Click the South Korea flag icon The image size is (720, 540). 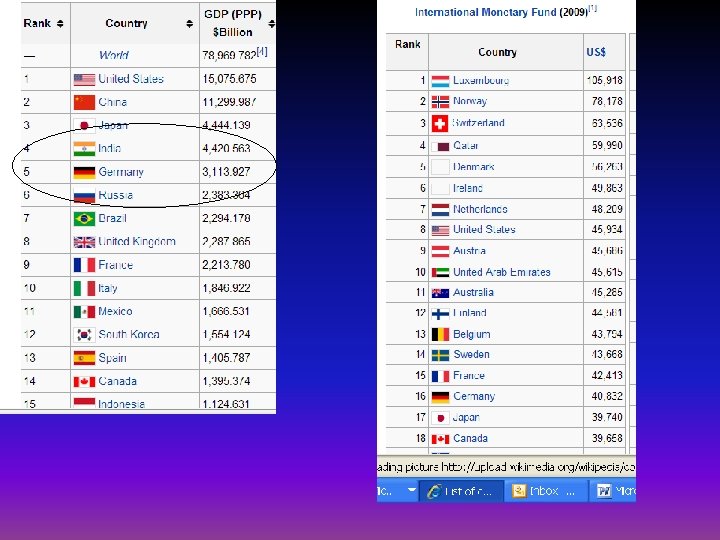pos(84,335)
